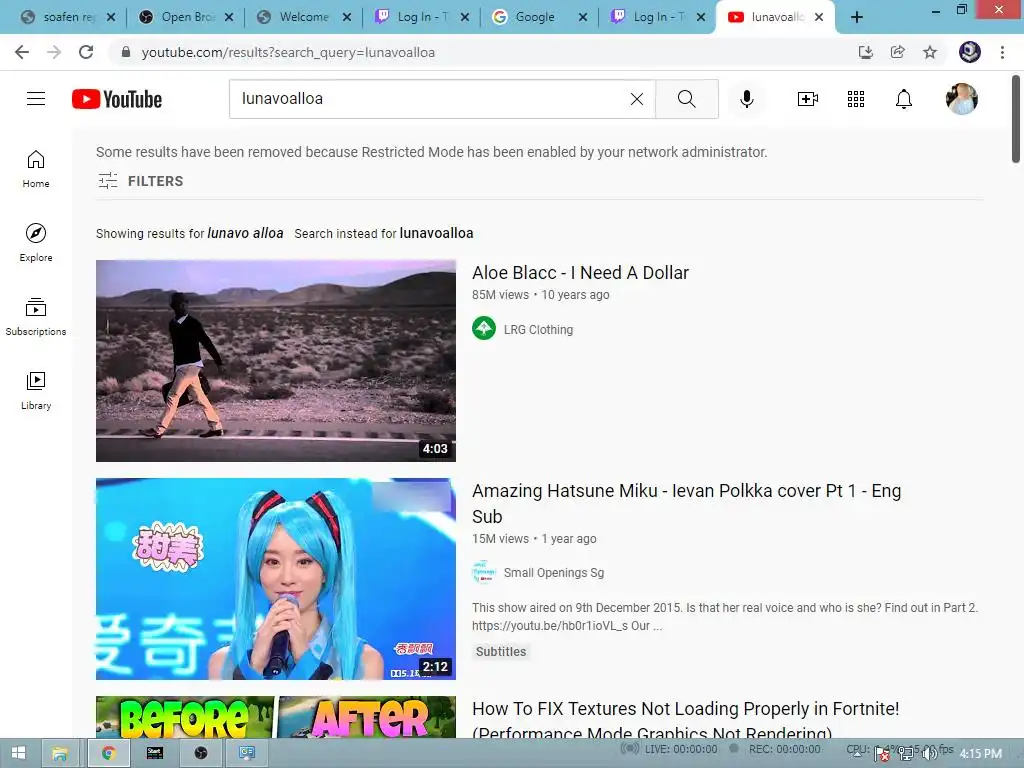This screenshot has width=1024, height=768.
Task: Reload the page
Action: click(x=86, y=52)
